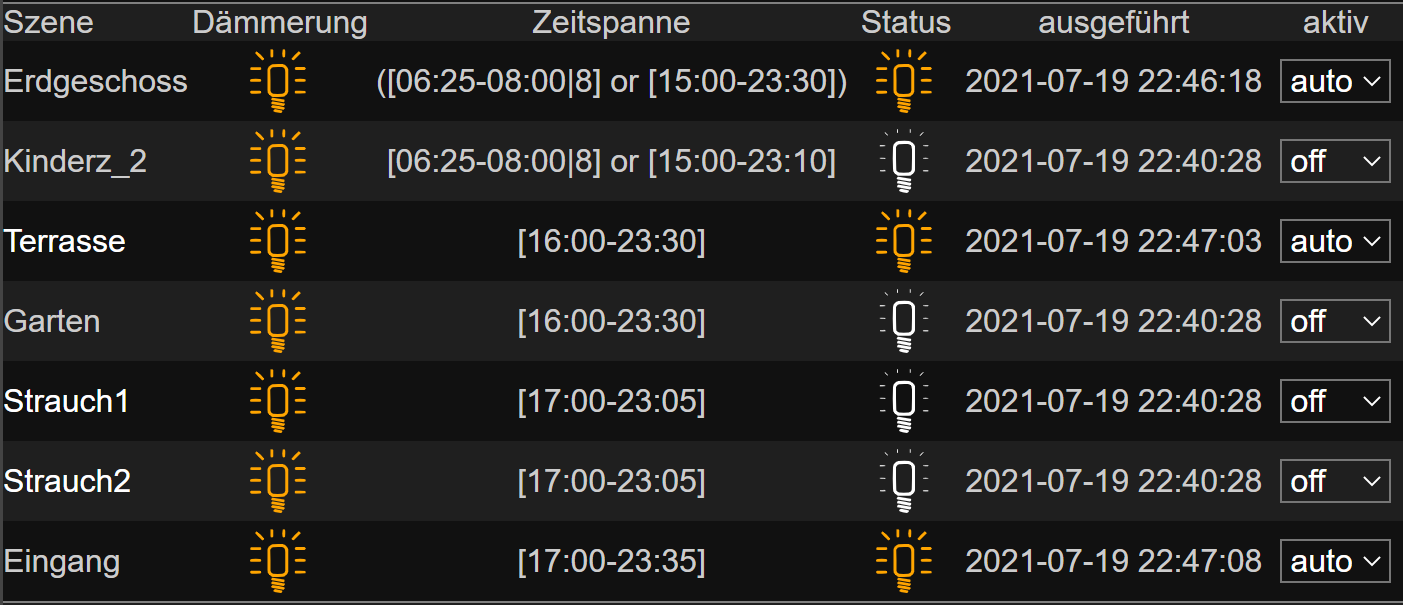Click the Garten Dämmerung bulb icon

pos(278,321)
